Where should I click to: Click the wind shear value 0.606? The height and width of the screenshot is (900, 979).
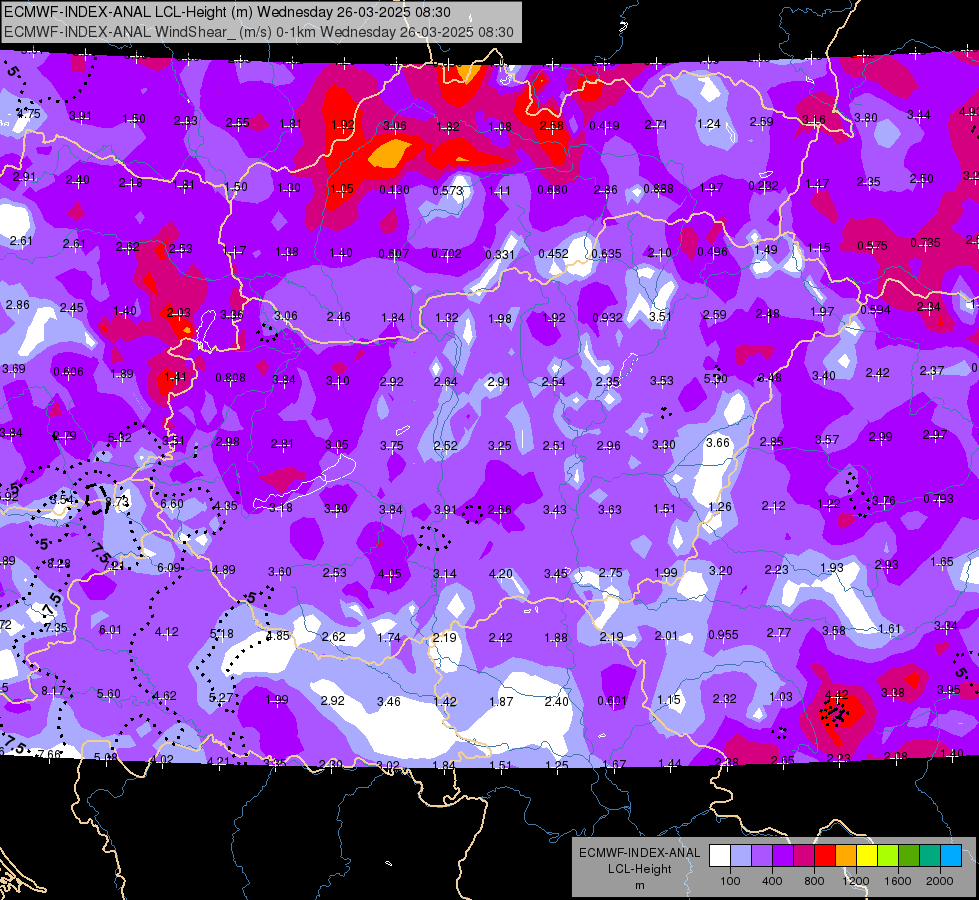tap(68, 372)
